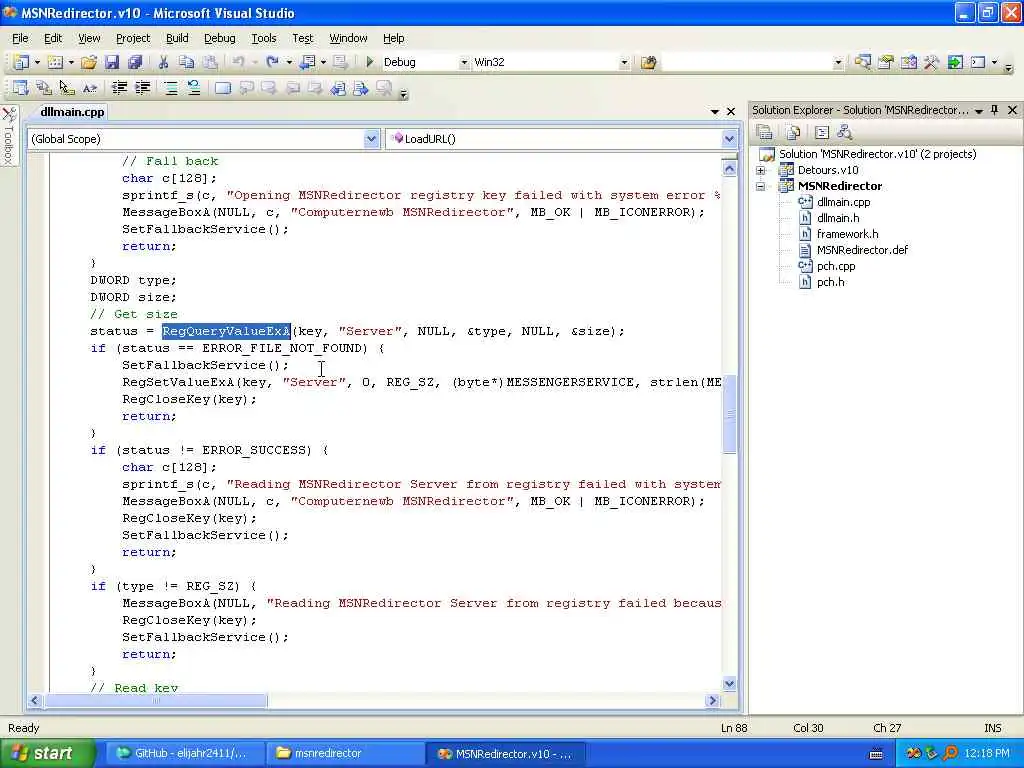Image resolution: width=1024 pixels, height=768 pixels.
Task: Switch to the msnredirector folder taskbar button
Action: click(x=345, y=754)
